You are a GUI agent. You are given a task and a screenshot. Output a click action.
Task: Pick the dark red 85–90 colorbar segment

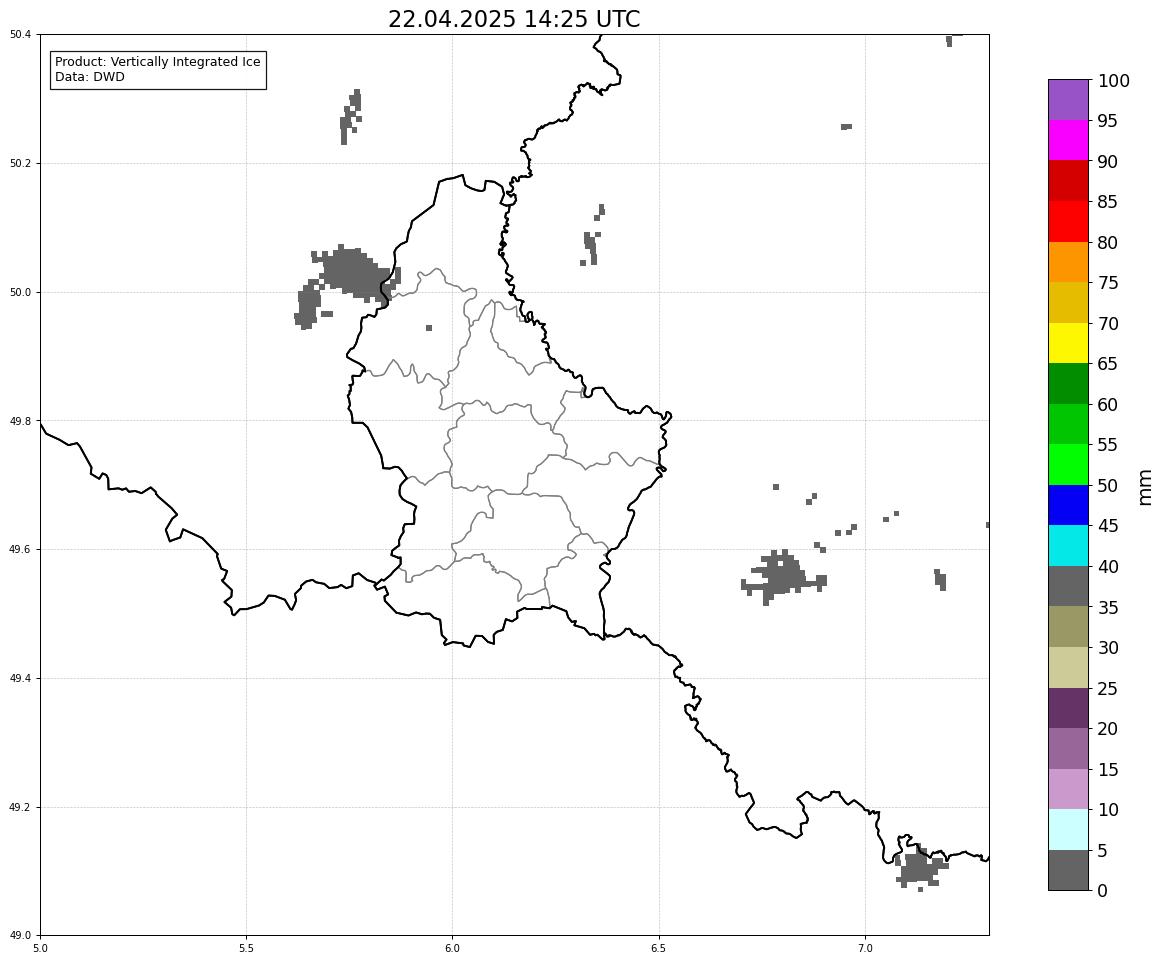pos(1068,181)
